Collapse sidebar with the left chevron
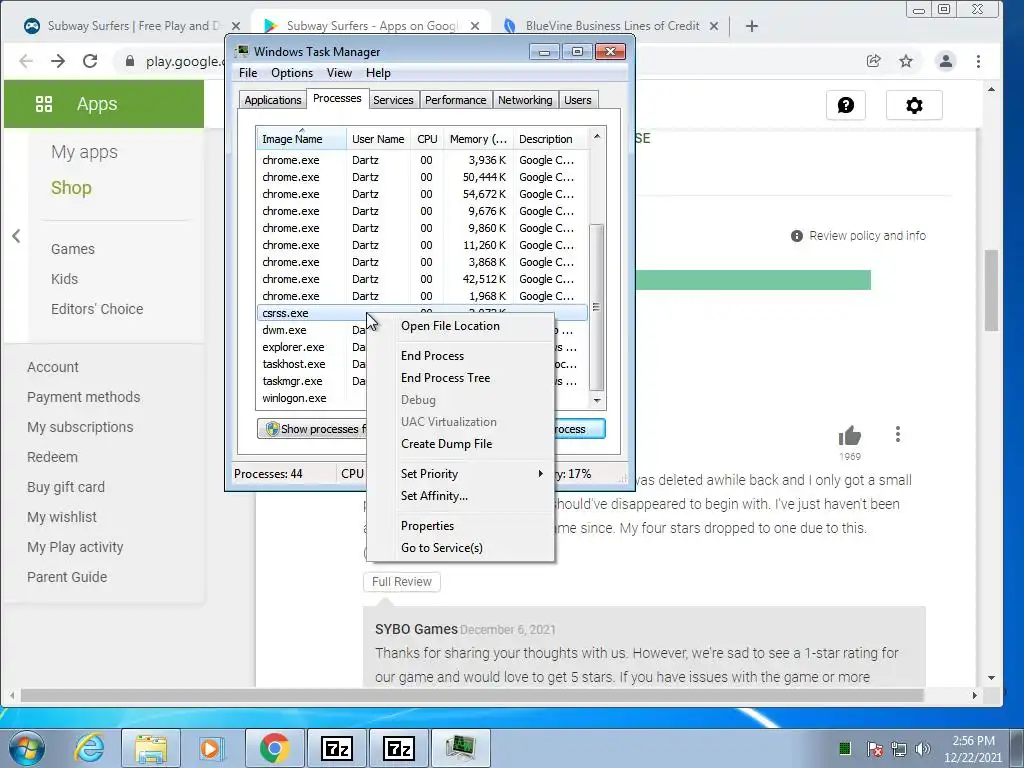The width and height of the screenshot is (1024, 768). (16, 236)
